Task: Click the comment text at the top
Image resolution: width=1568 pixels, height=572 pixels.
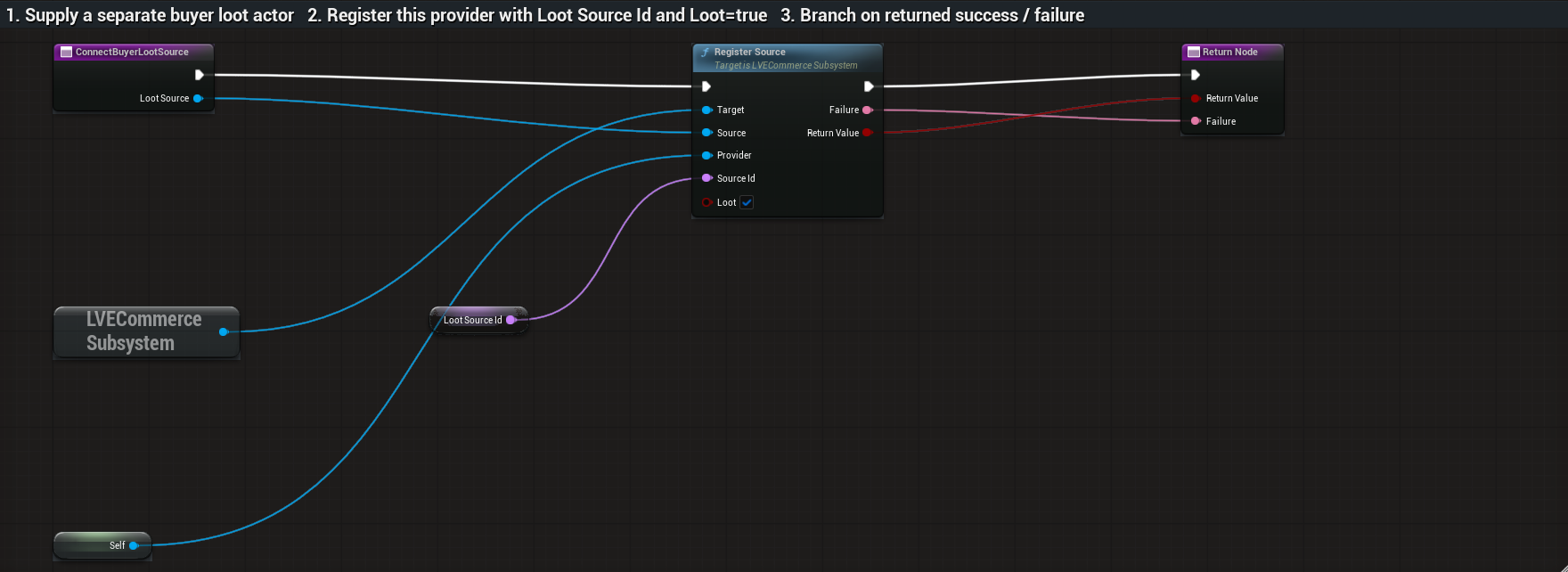Action: tap(545, 15)
